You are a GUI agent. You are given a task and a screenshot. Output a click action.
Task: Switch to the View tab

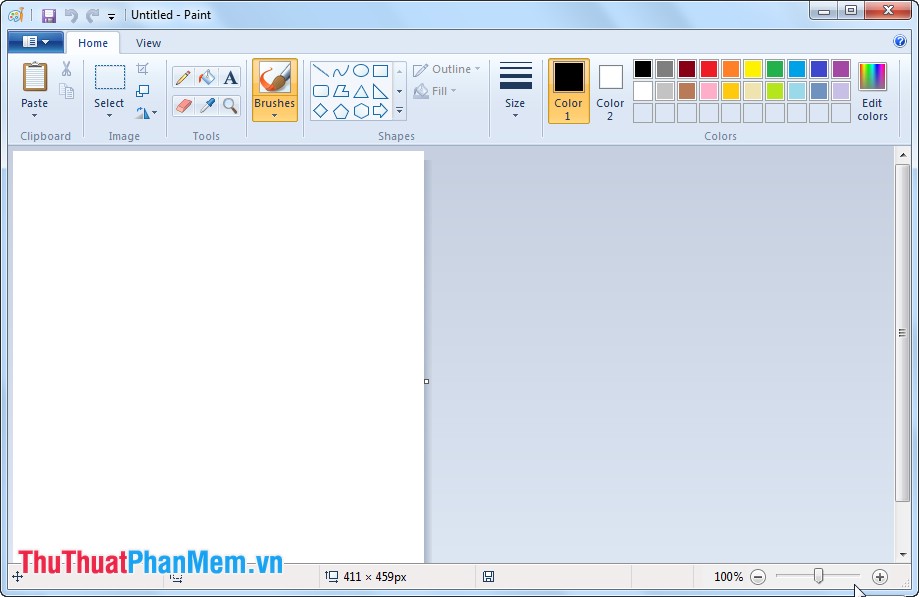coord(148,43)
